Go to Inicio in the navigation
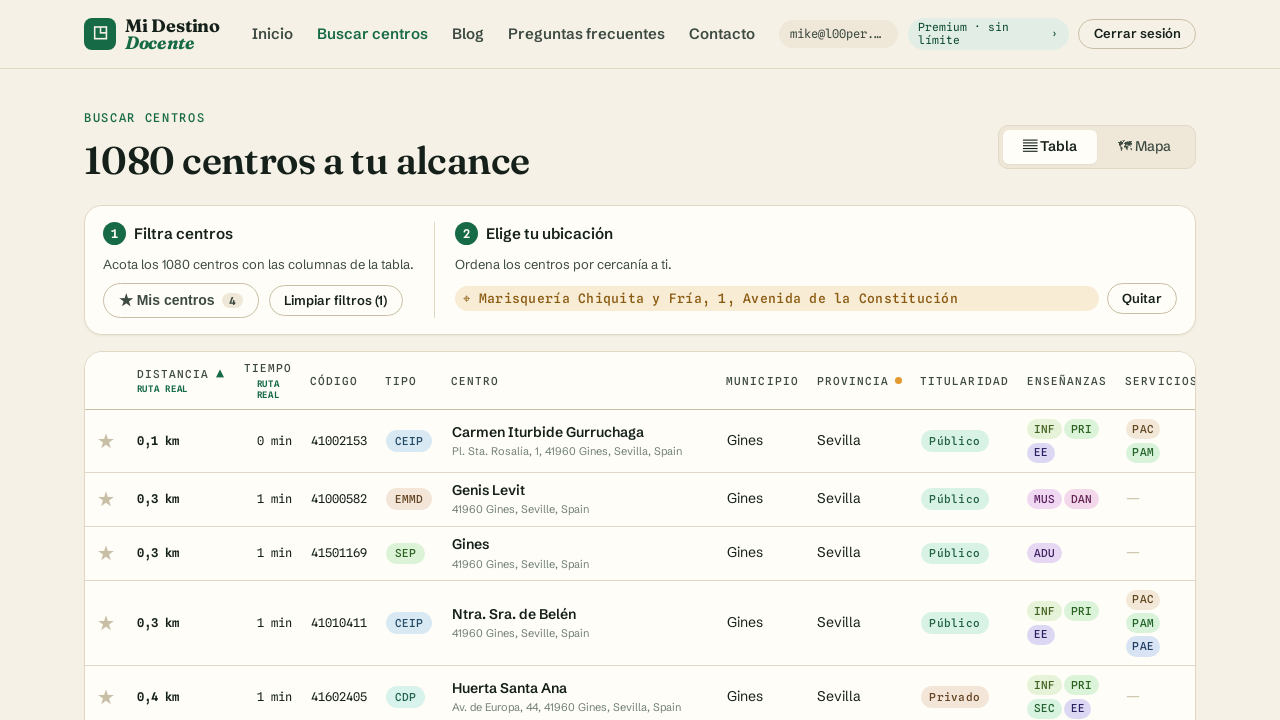 (272, 34)
